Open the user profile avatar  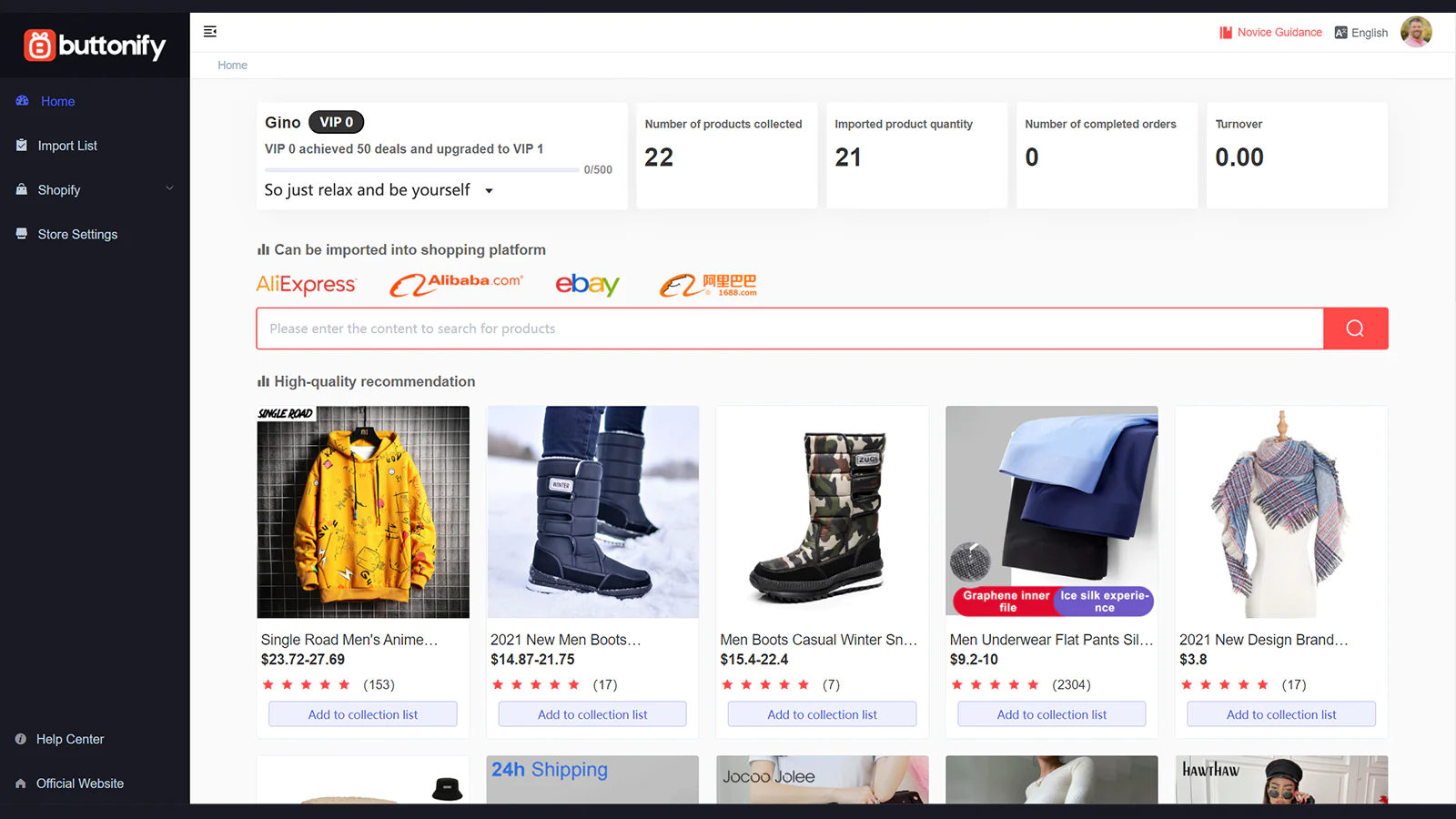coord(1416,32)
